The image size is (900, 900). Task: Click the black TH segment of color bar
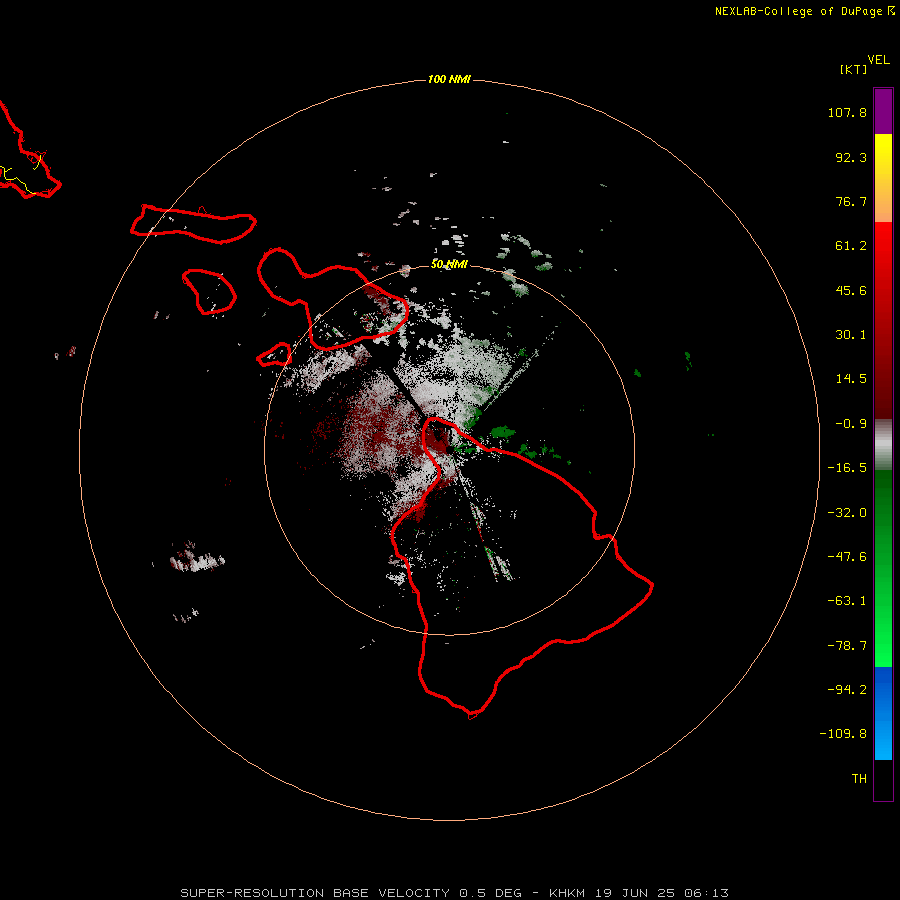[883, 779]
